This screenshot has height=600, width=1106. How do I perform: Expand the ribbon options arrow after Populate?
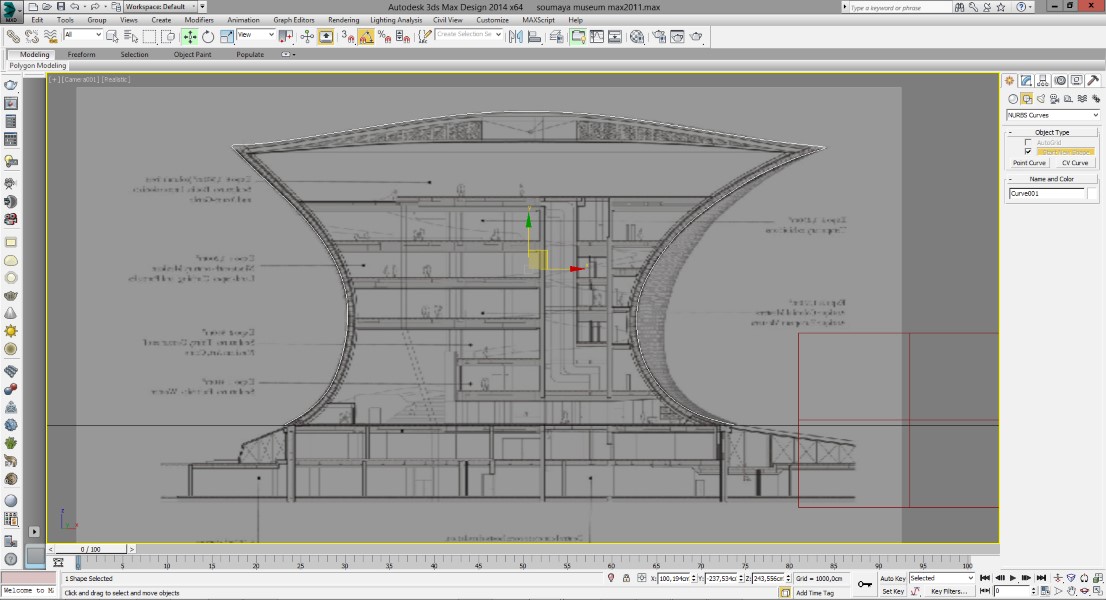coord(288,54)
